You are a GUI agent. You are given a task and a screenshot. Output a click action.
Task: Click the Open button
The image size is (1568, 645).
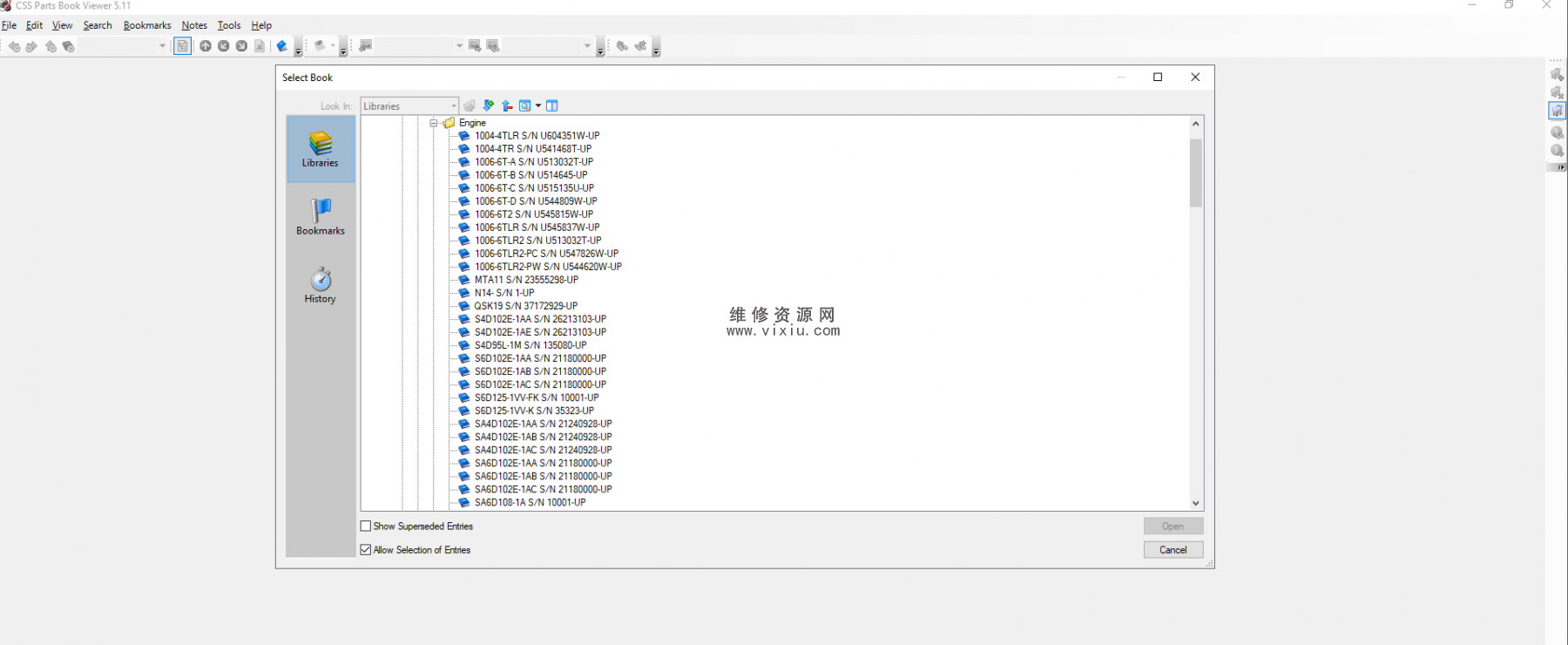tap(1173, 526)
